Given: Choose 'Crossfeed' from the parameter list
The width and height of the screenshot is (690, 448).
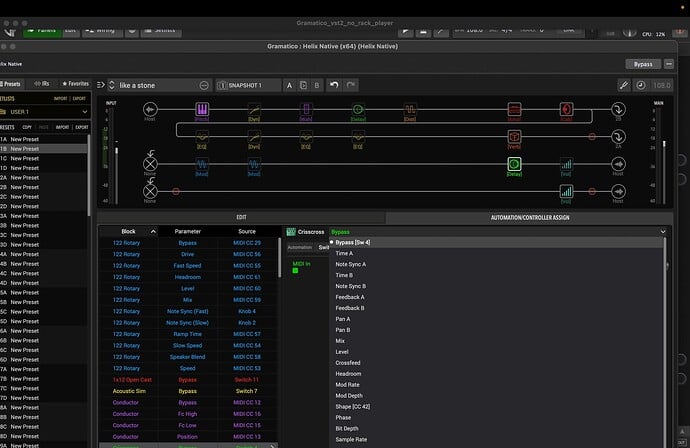Looking at the screenshot, I should click(348, 363).
